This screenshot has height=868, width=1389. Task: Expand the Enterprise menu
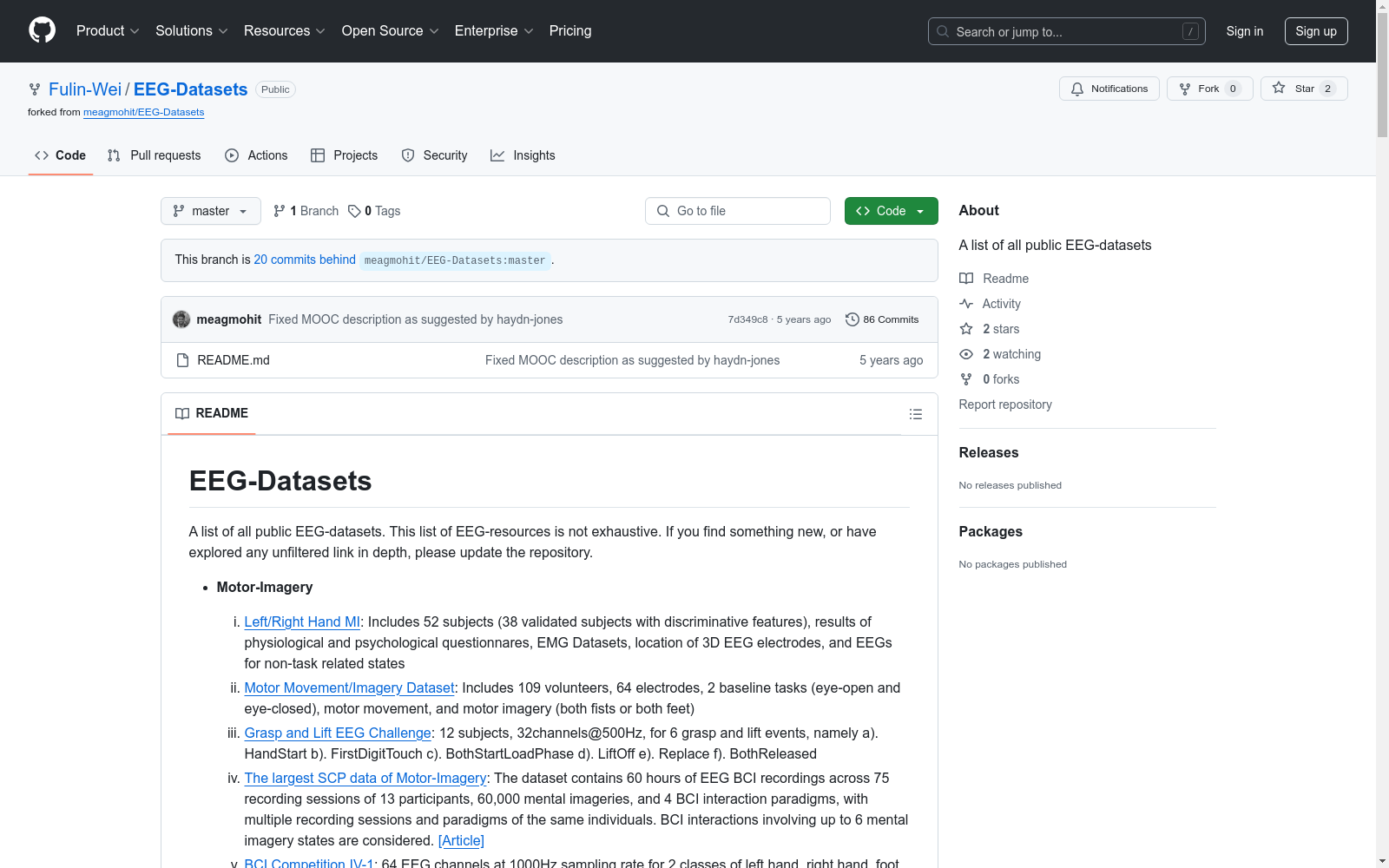tap(494, 31)
